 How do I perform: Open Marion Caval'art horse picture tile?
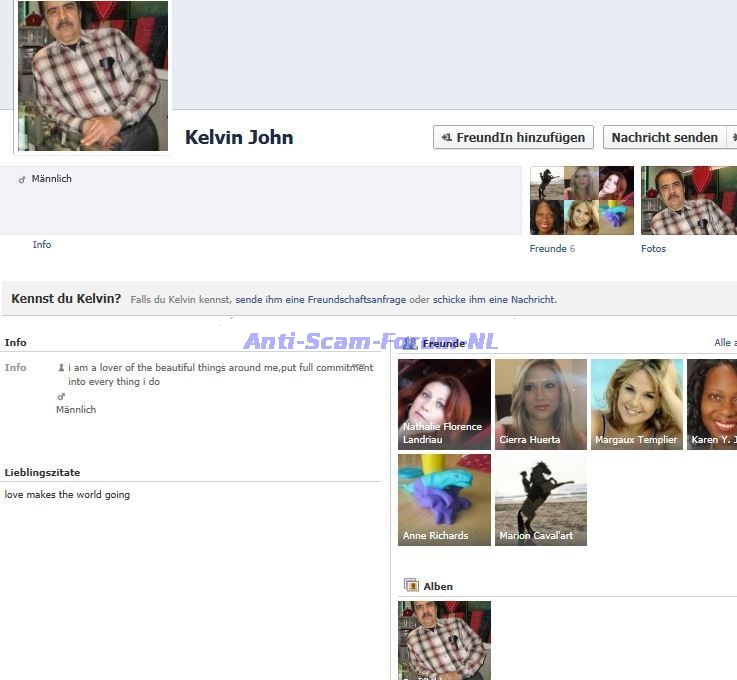[x=540, y=500]
